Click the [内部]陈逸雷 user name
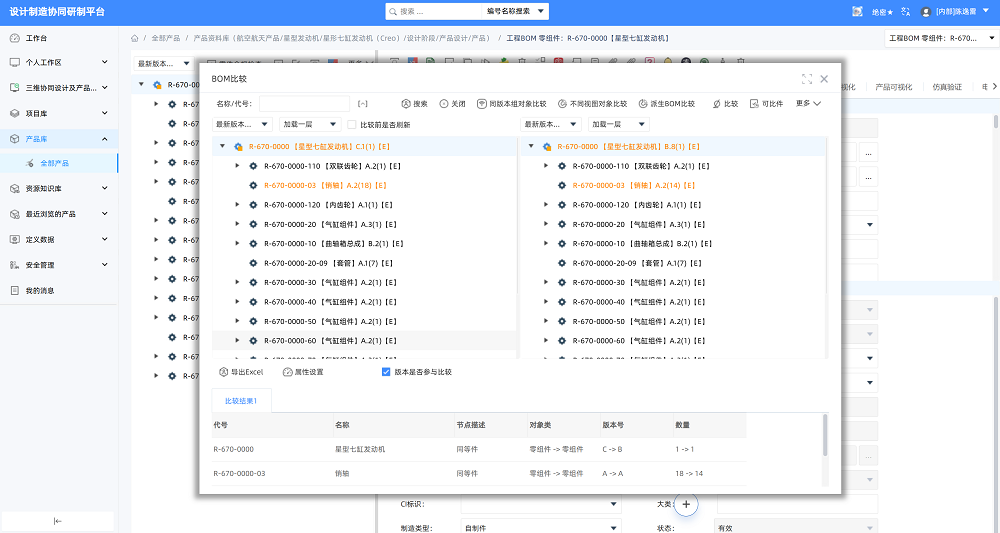Image resolution: width=1000 pixels, height=533 pixels. pos(956,11)
